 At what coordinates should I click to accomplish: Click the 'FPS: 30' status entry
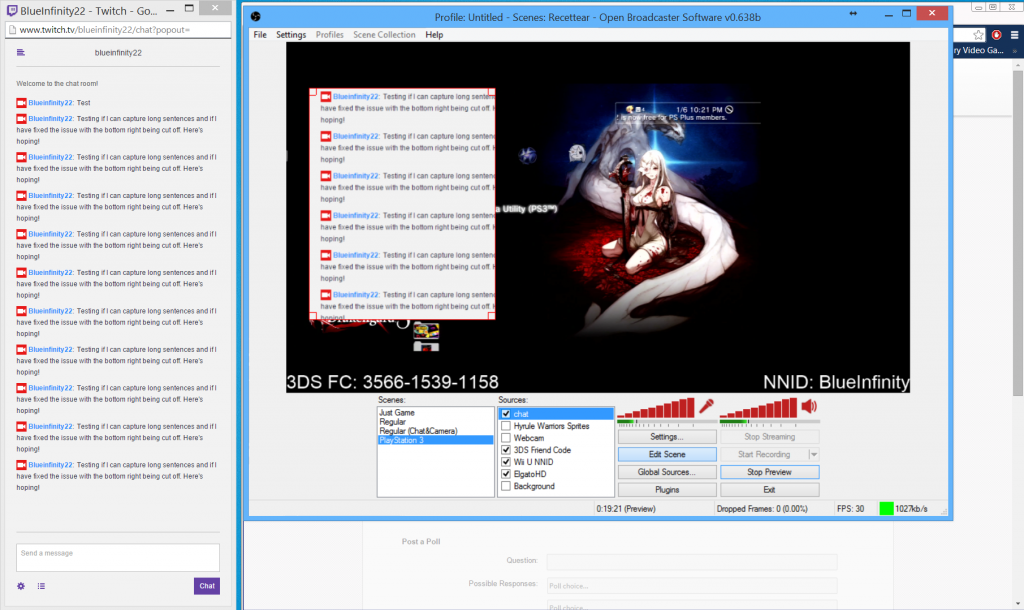[850, 509]
